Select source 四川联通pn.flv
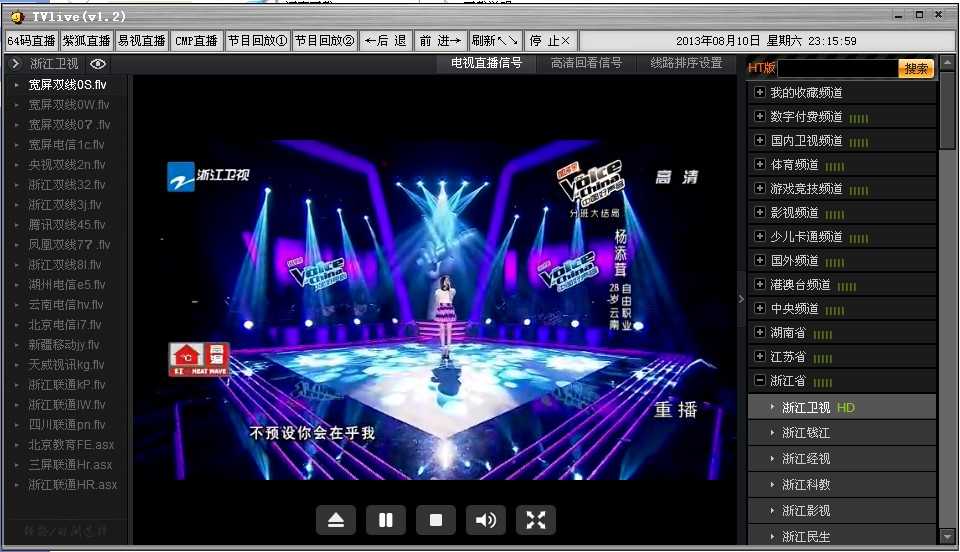960x552 pixels. pos(66,425)
